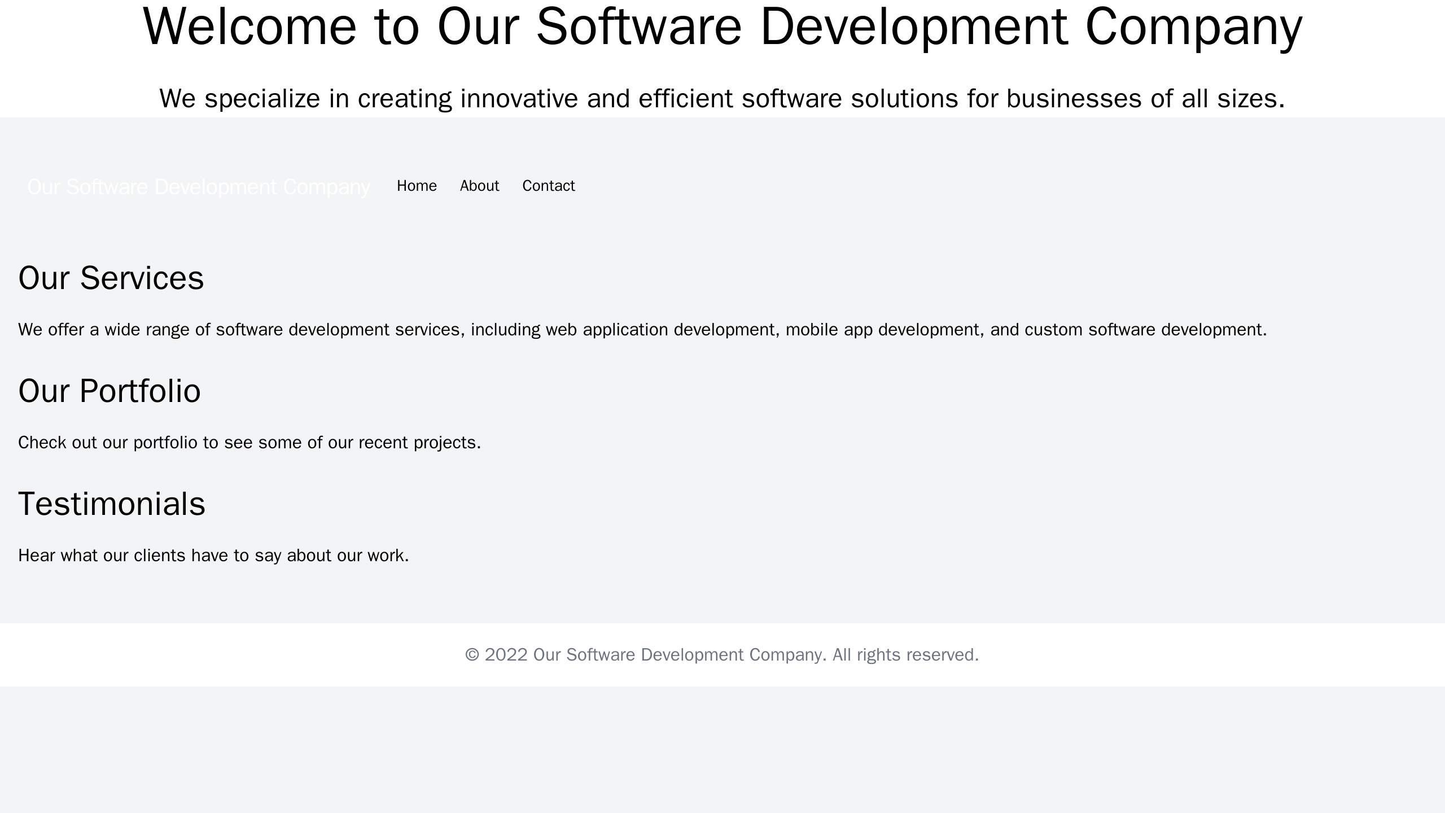Screen dimensions: 1445x813
Task: Open the About page from the navbar
Action: point(479,185)
